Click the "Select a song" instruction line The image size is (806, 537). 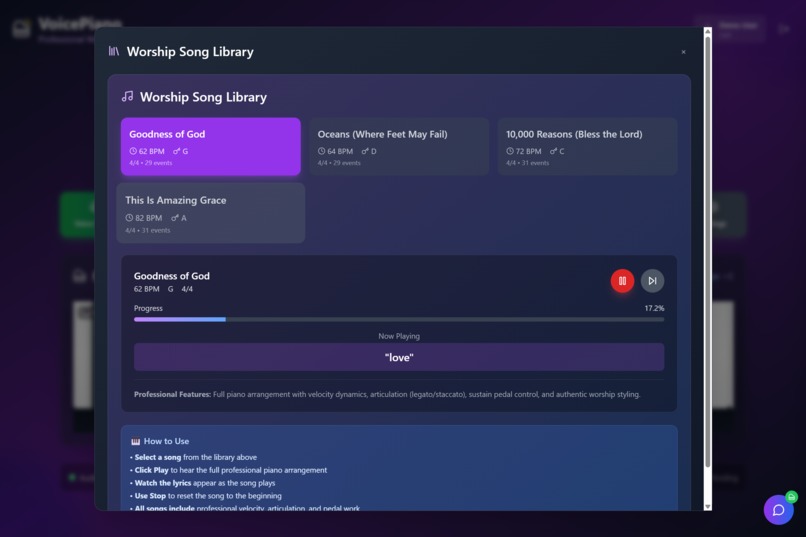coord(193,457)
